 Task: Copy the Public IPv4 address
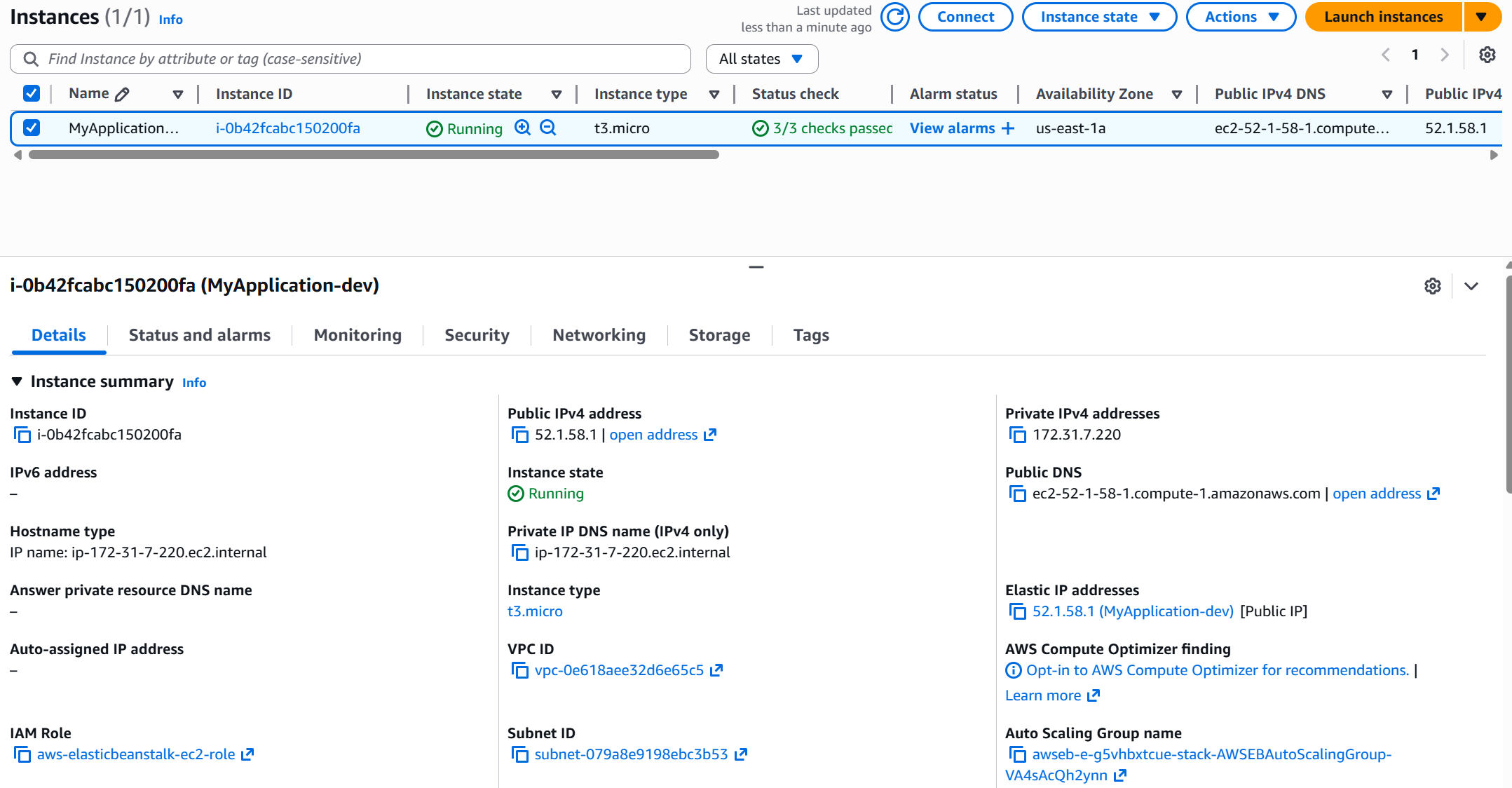[x=519, y=435]
